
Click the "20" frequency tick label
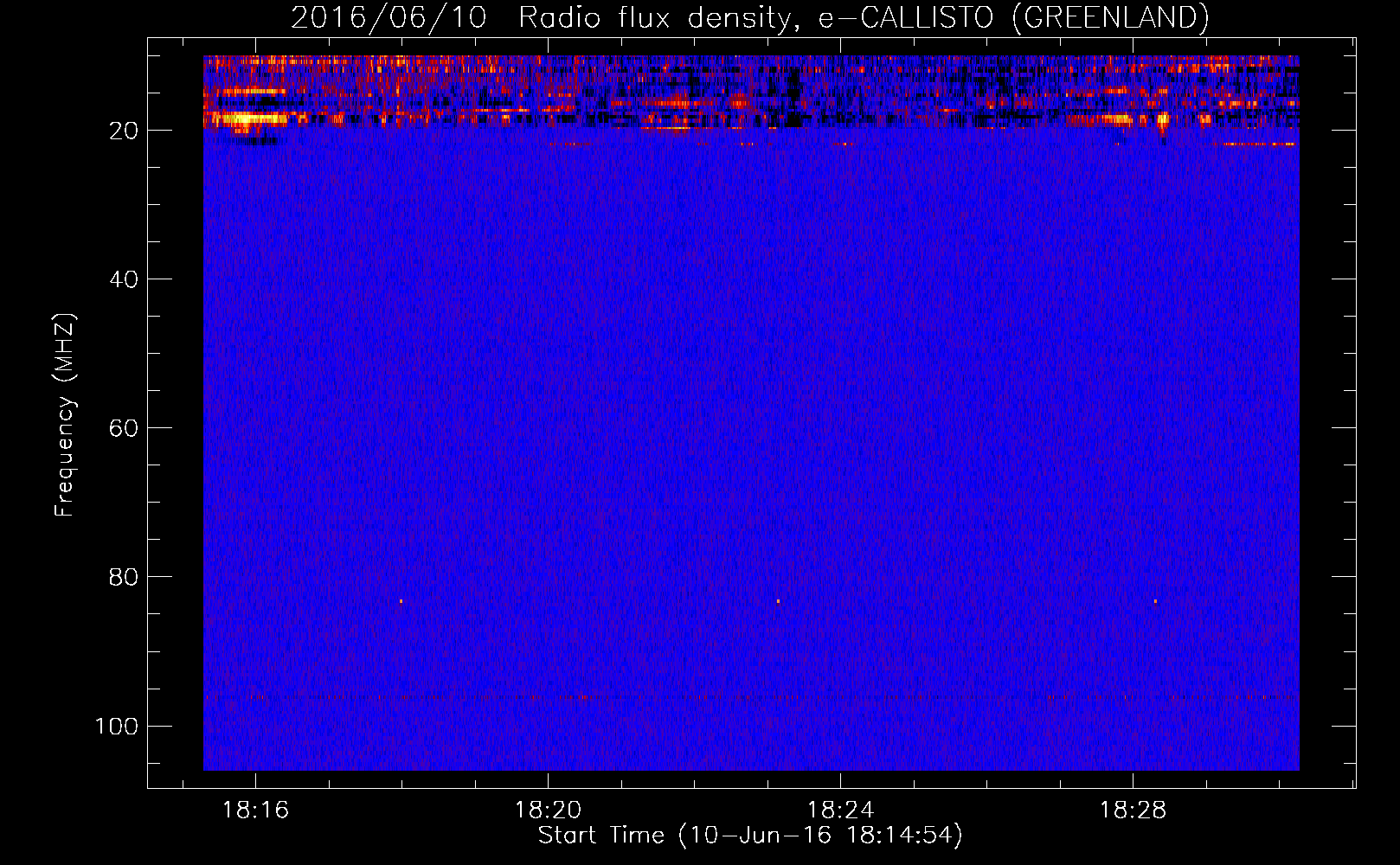pos(124,131)
